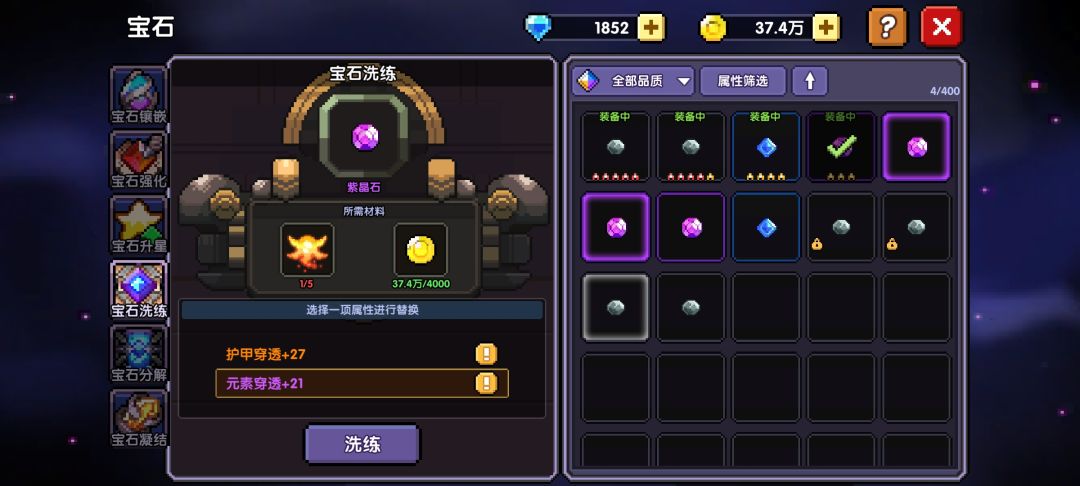Toggle sort order with the up arrow
Screen dimensions: 1080x486
click(810, 81)
